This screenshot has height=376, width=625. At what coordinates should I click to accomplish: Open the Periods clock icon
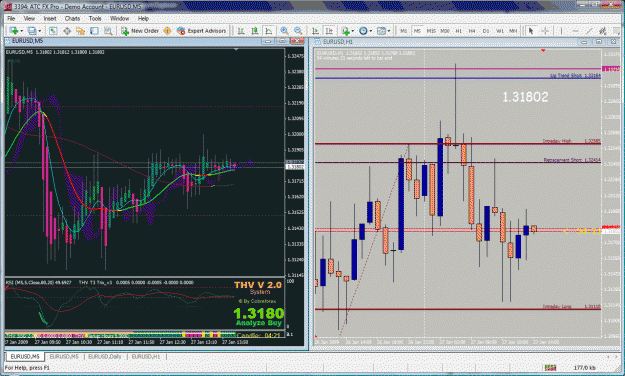pos(363,31)
